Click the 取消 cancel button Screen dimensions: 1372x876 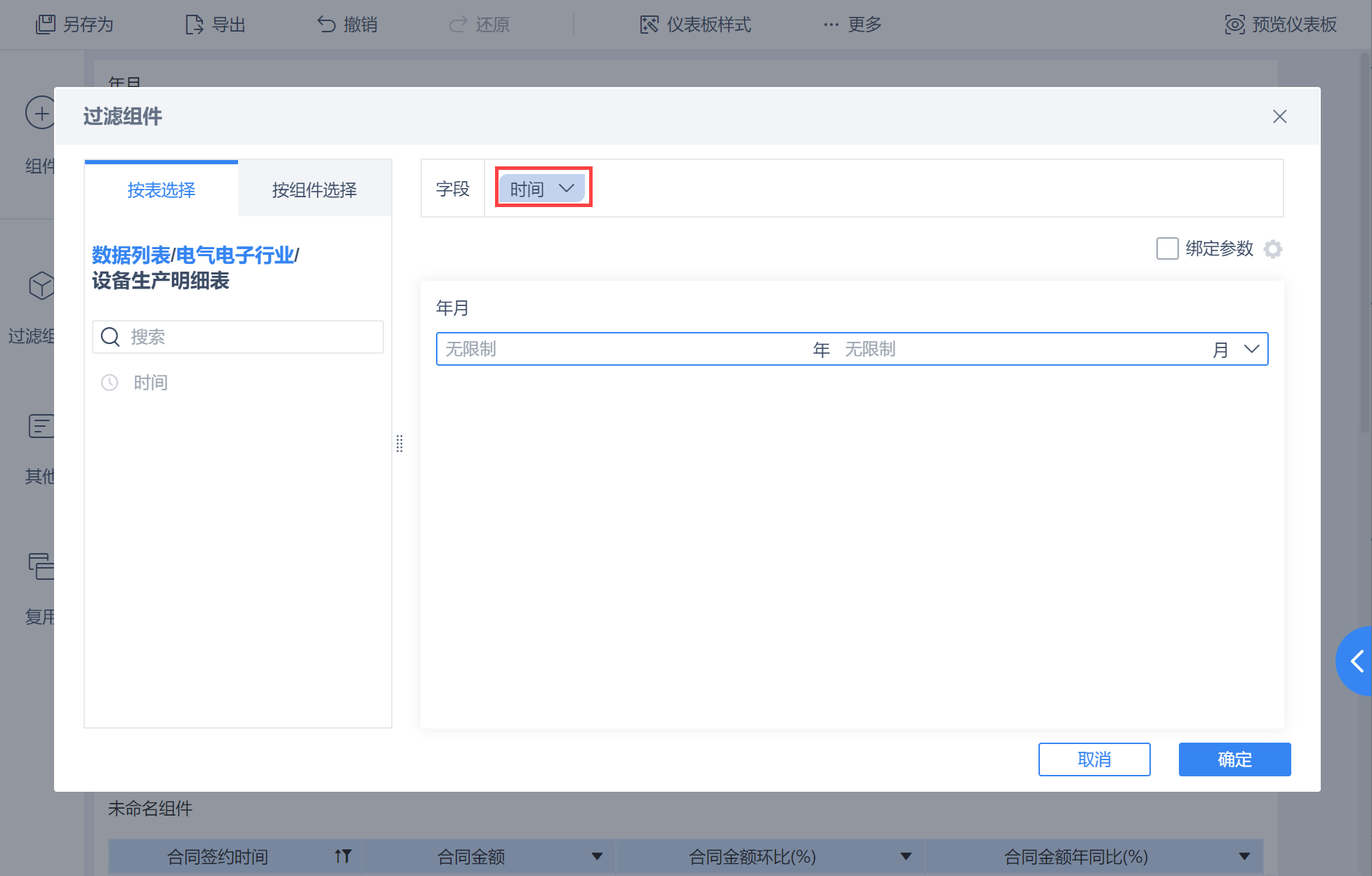1093,759
